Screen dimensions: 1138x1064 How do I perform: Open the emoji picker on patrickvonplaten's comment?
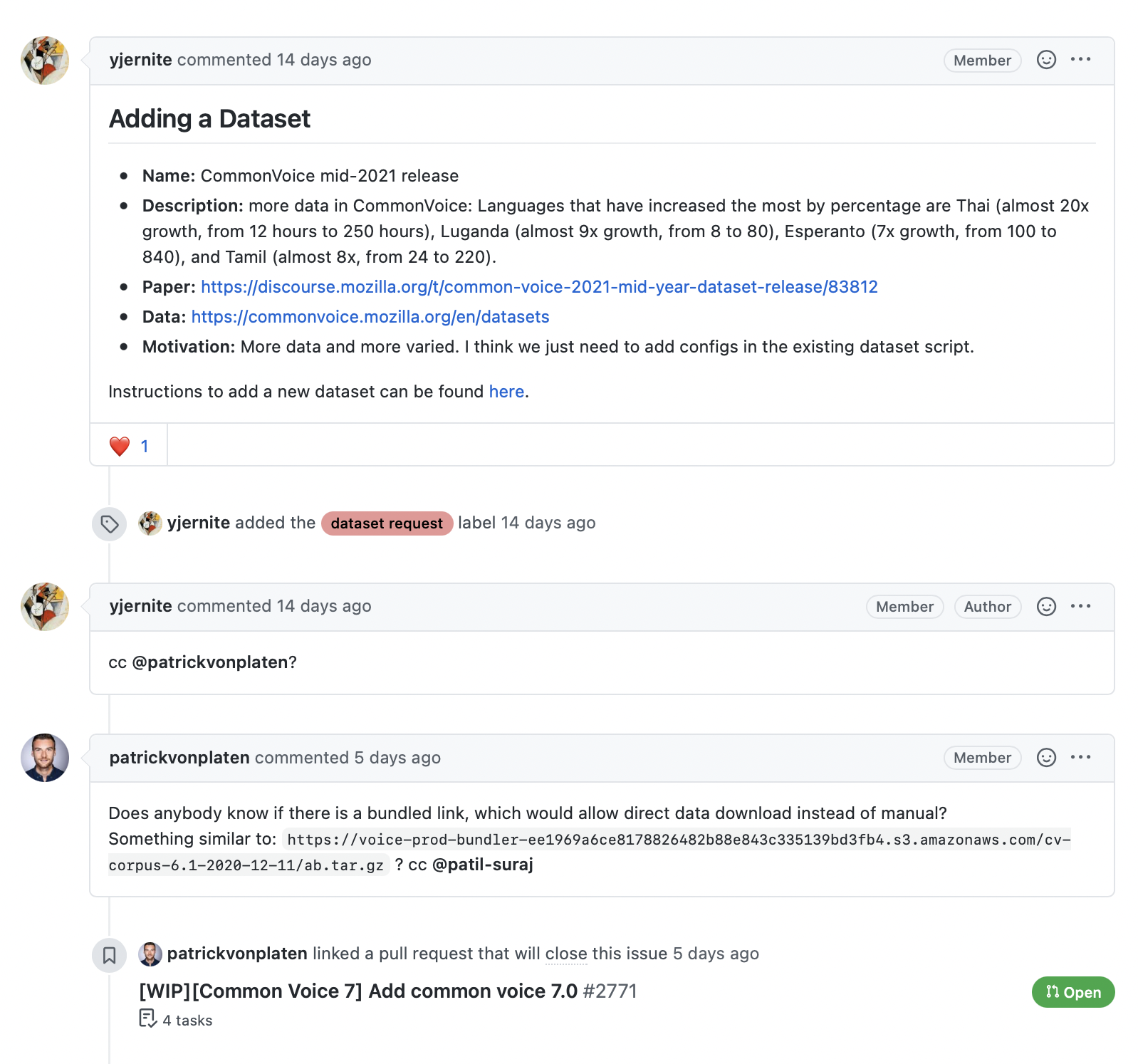pos(1045,758)
